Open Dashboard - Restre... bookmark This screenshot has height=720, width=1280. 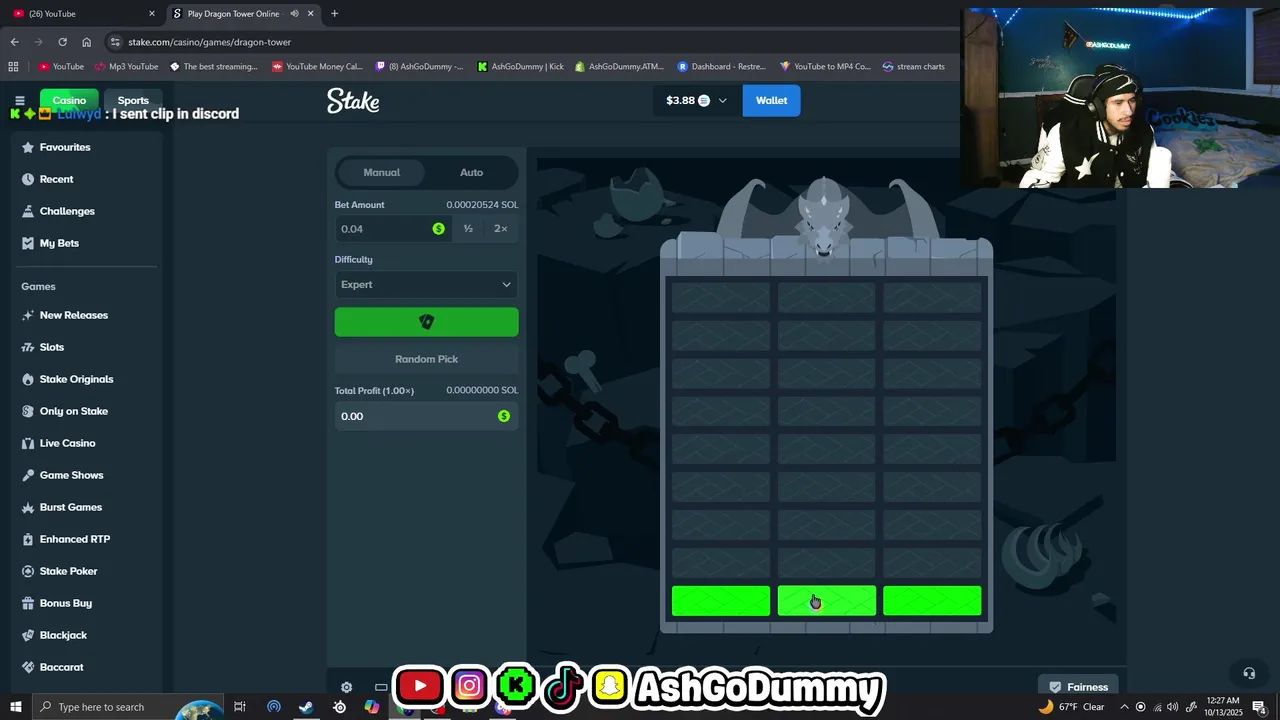(722, 67)
